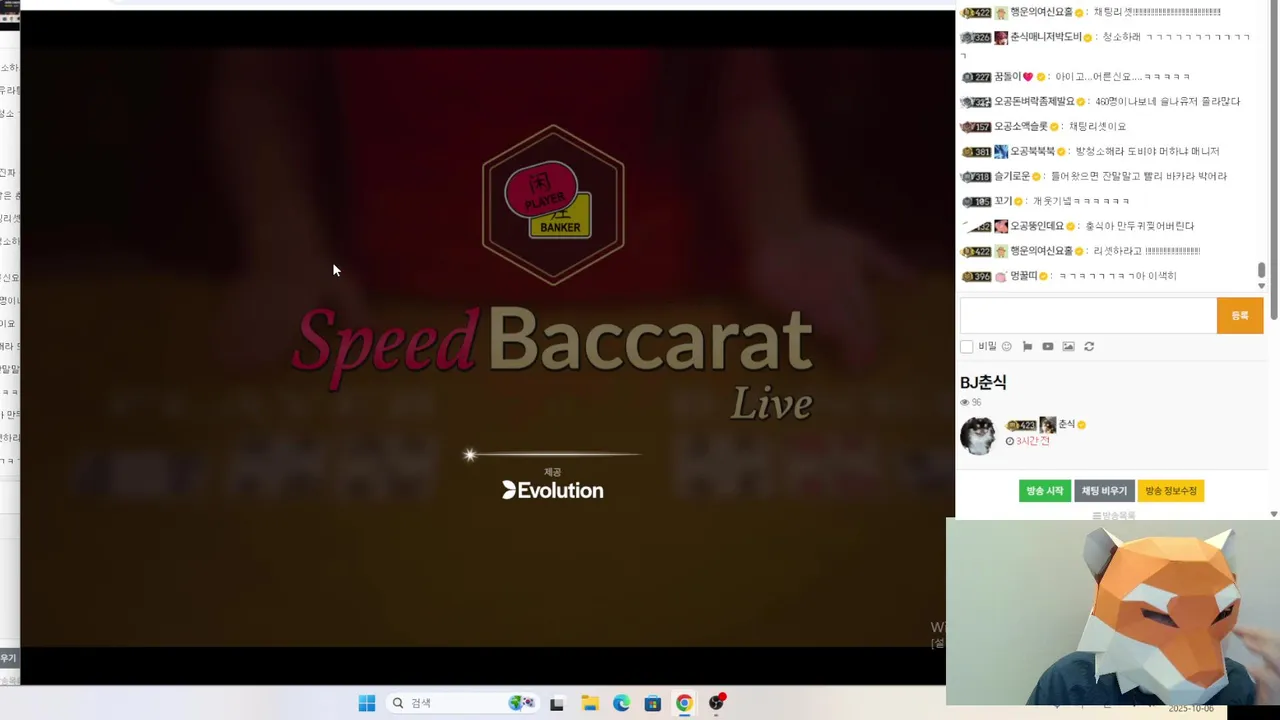
Task: Click the message 개웃기넴ㅋㅋㅋㅋㅋㅋ
Action: click(x=1081, y=201)
